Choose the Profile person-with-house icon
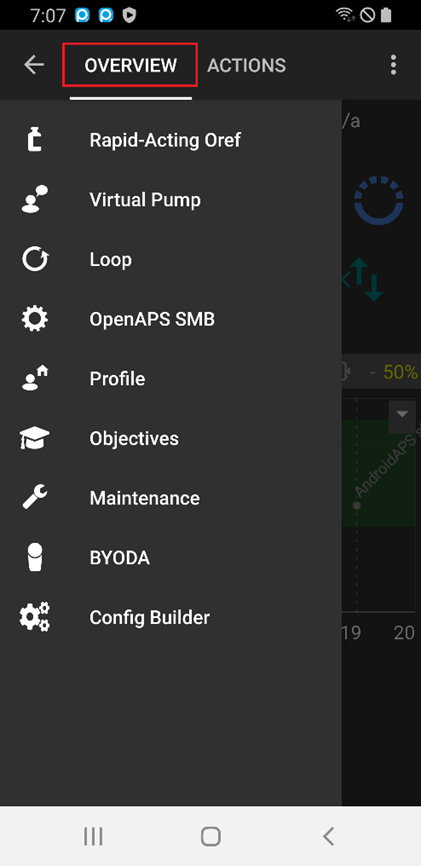 pos(35,378)
